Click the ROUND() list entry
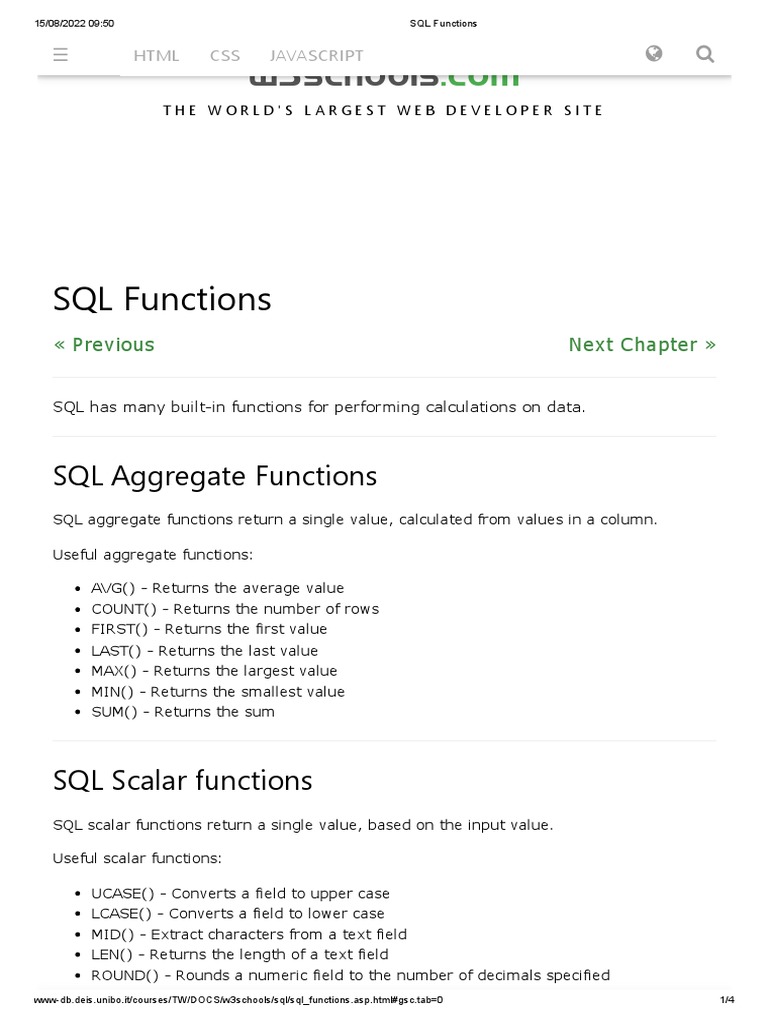 click(350, 975)
